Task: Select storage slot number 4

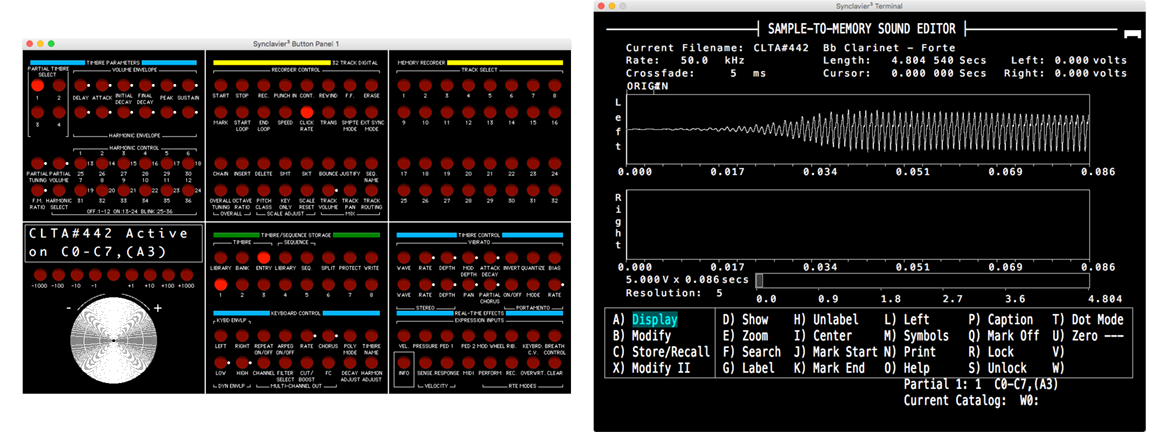Action: tap(284, 283)
